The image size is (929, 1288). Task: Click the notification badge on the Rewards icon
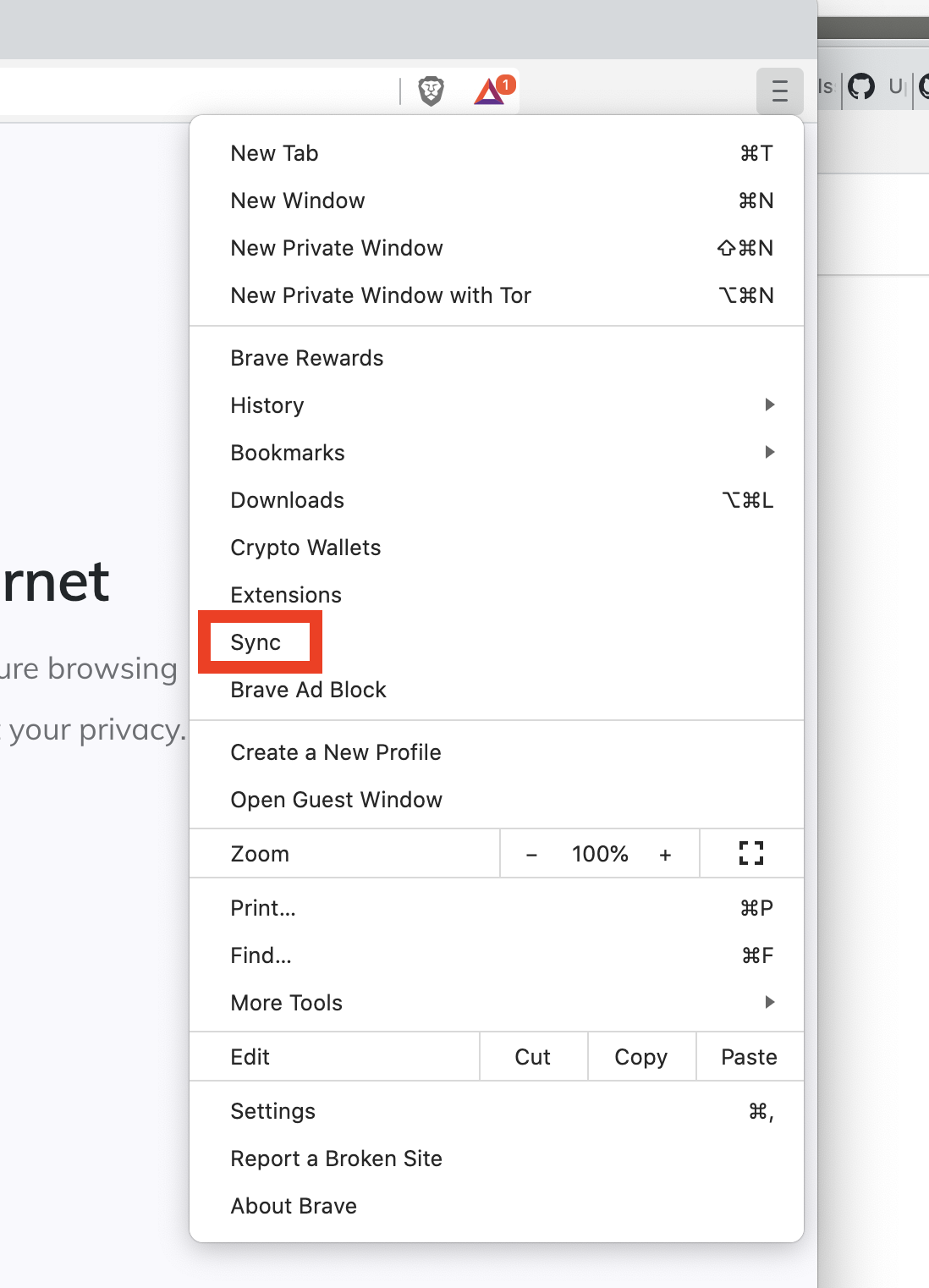coord(505,84)
